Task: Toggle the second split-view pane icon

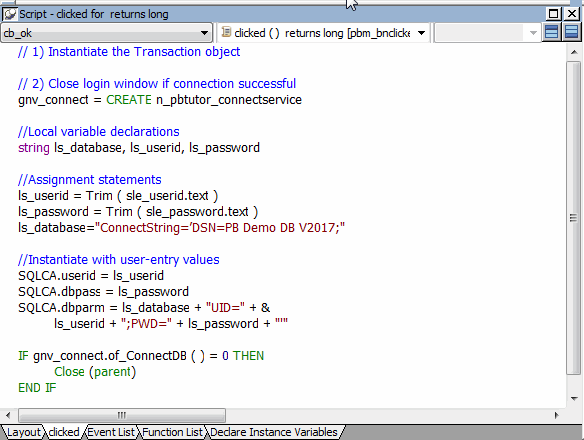Action: pyautogui.click(x=571, y=32)
